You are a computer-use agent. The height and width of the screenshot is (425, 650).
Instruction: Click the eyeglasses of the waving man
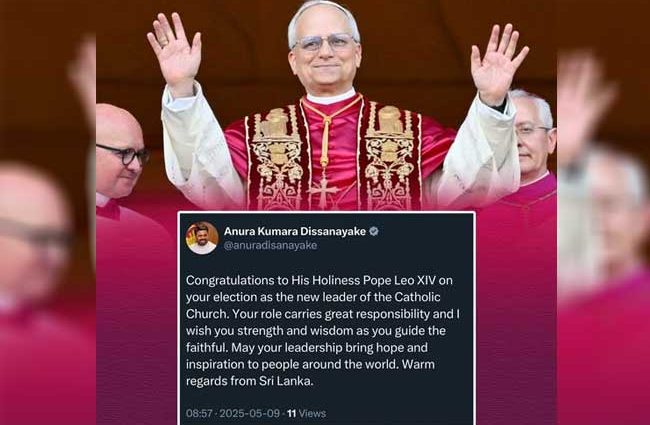click(325, 42)
